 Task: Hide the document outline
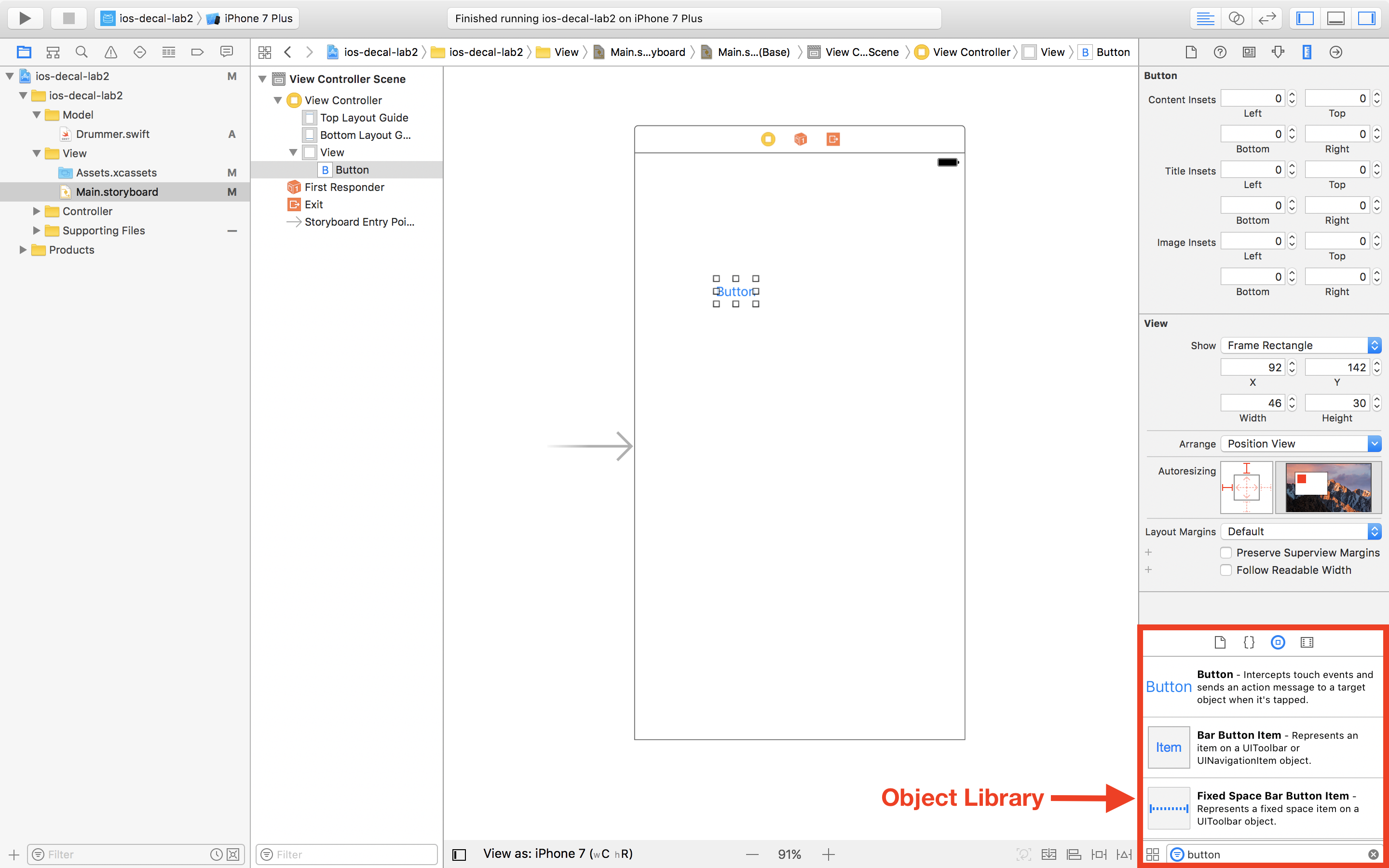(459, 854)
